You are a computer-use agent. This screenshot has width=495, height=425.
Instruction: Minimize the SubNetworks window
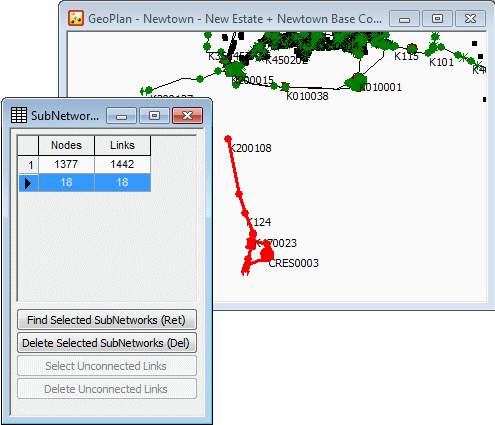(121, 116)
